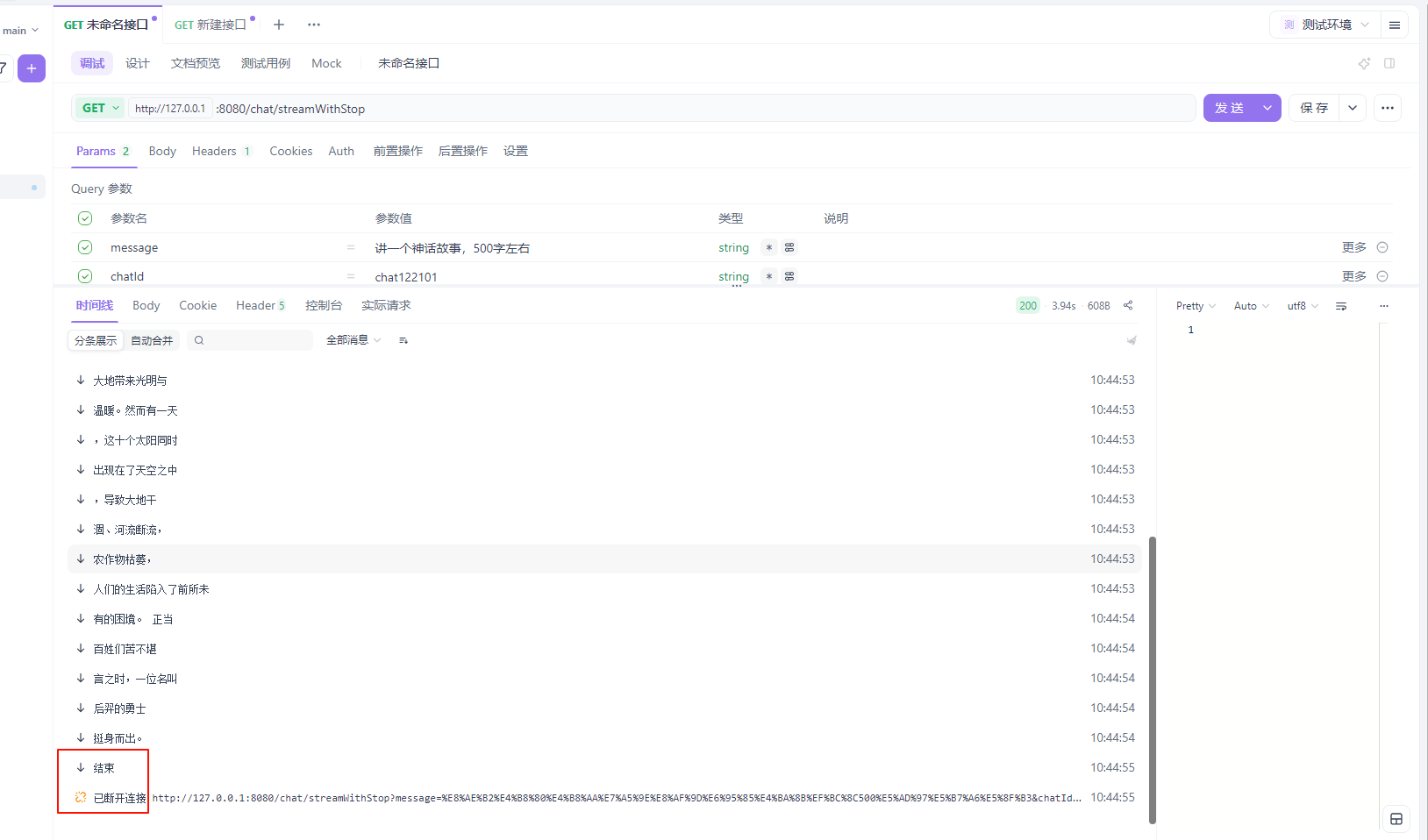Open response viewer more options ellipsis

click(x=1384, y=306)
